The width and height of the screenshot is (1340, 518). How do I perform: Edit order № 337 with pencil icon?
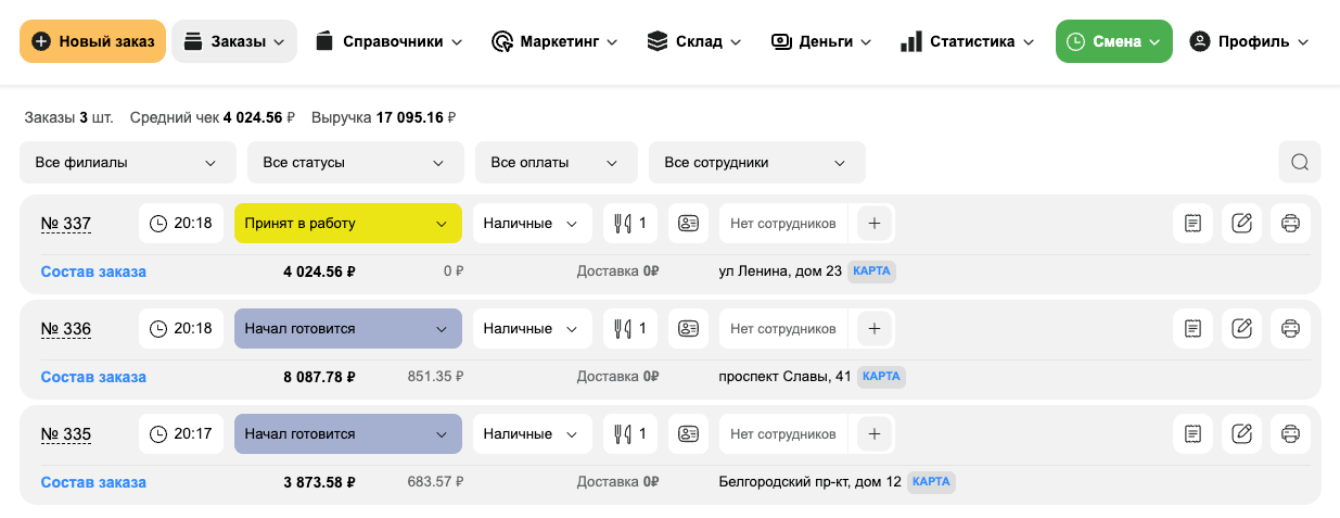click(1242, 224)
